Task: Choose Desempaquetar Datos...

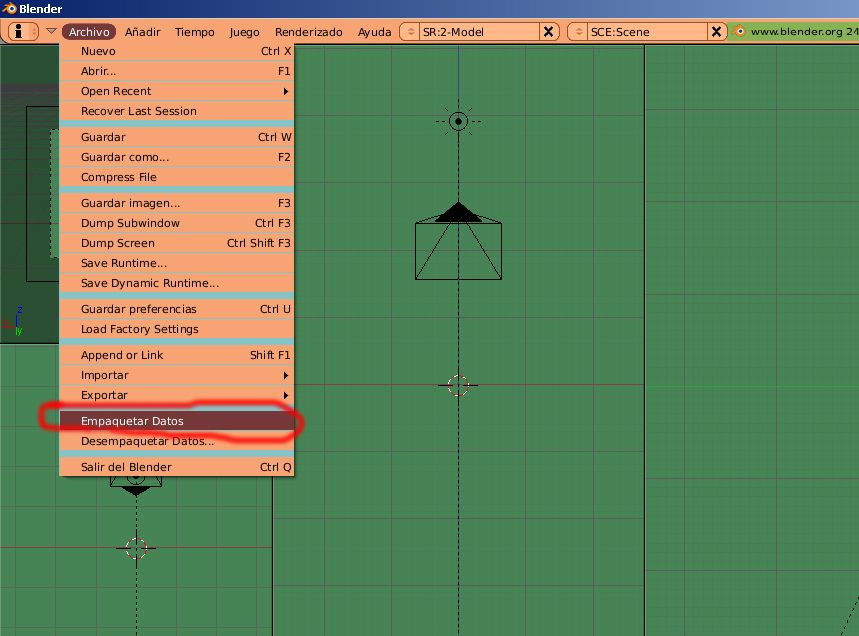Action: coord(176,441)
